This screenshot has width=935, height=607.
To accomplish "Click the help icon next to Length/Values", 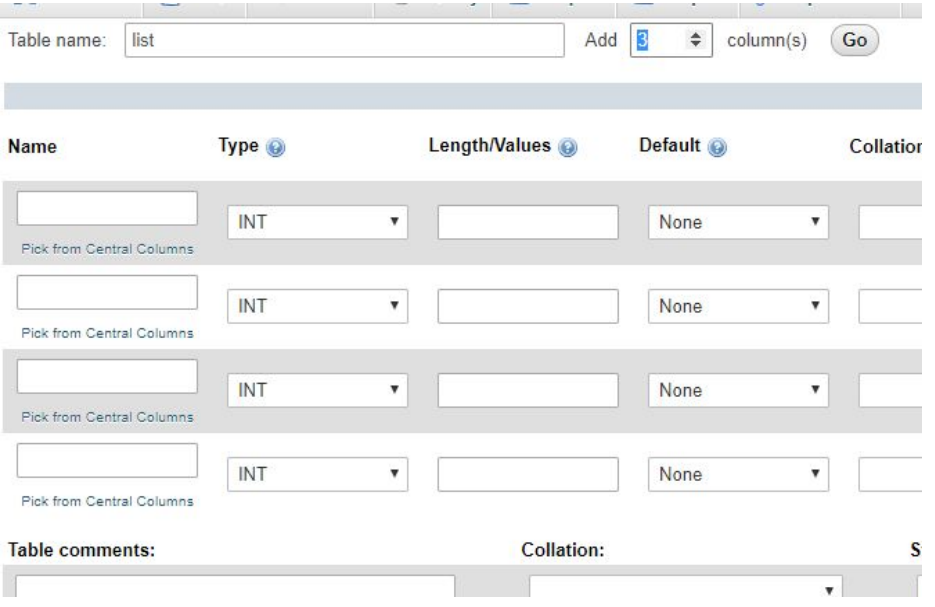I will tap(568, 147).
